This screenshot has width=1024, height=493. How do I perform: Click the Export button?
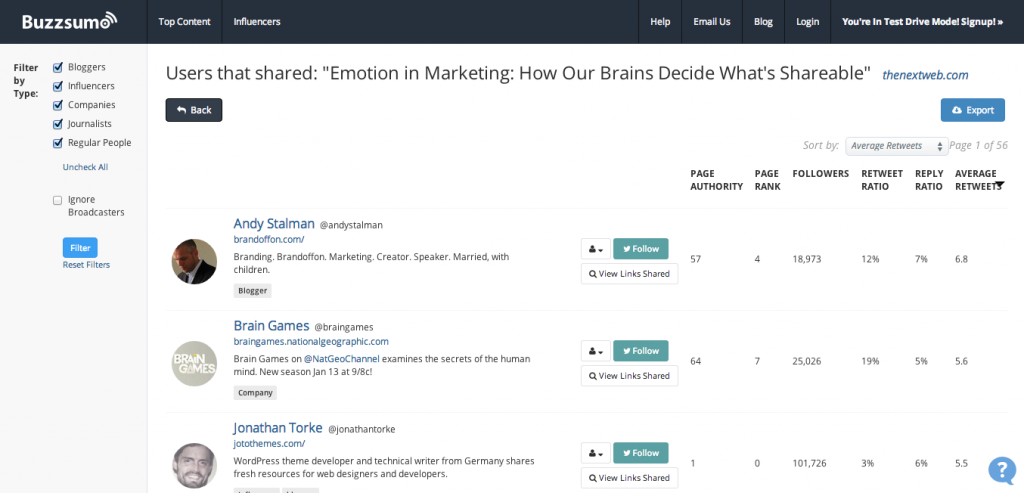(972, 110)
